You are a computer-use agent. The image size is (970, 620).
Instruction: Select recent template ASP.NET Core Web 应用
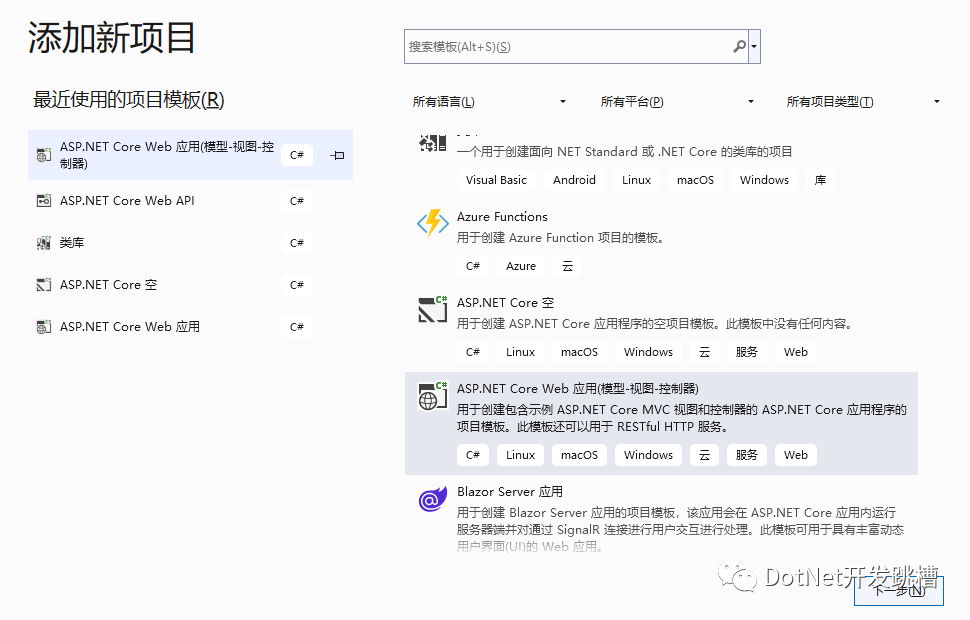[191, 327]
